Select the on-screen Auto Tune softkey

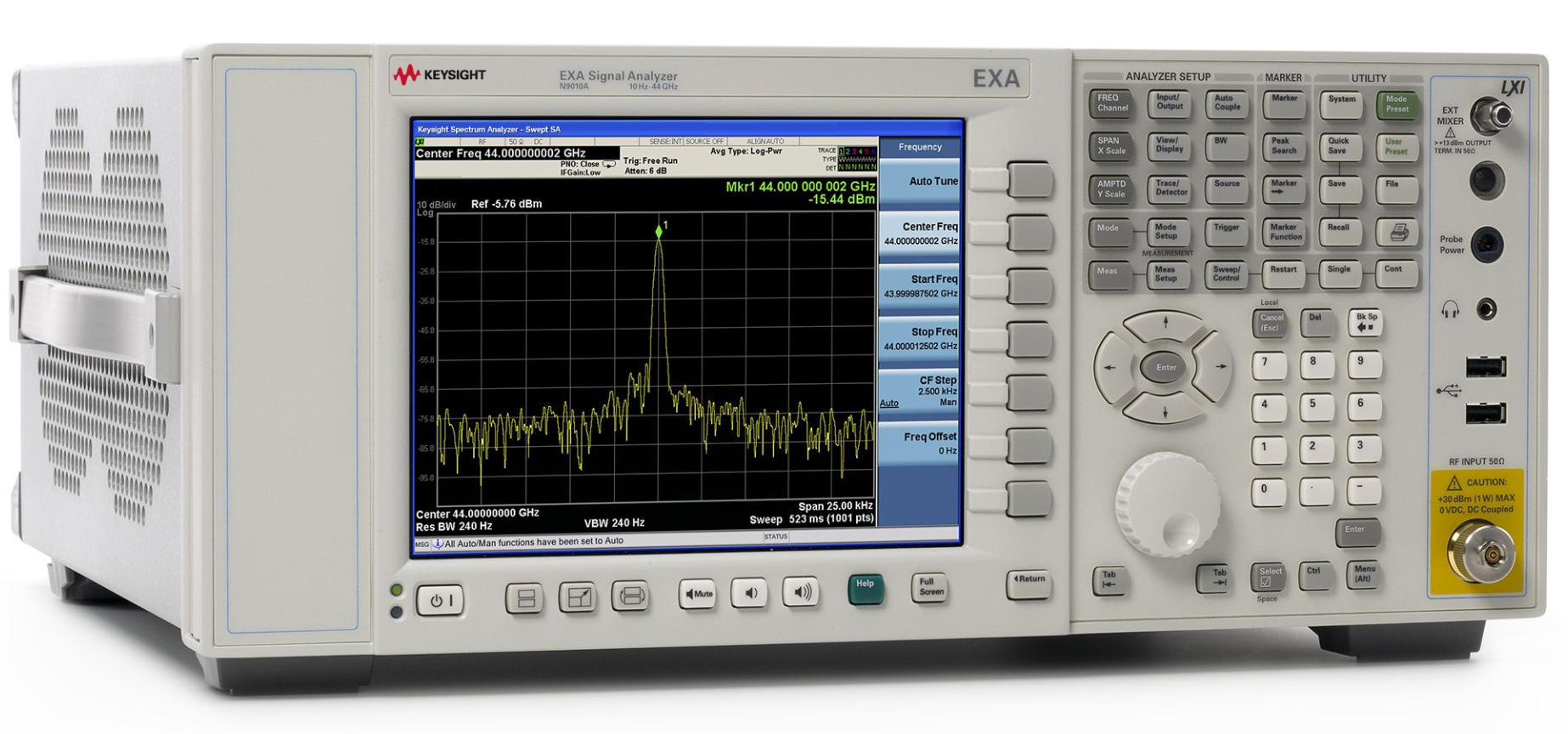(921, 182)
